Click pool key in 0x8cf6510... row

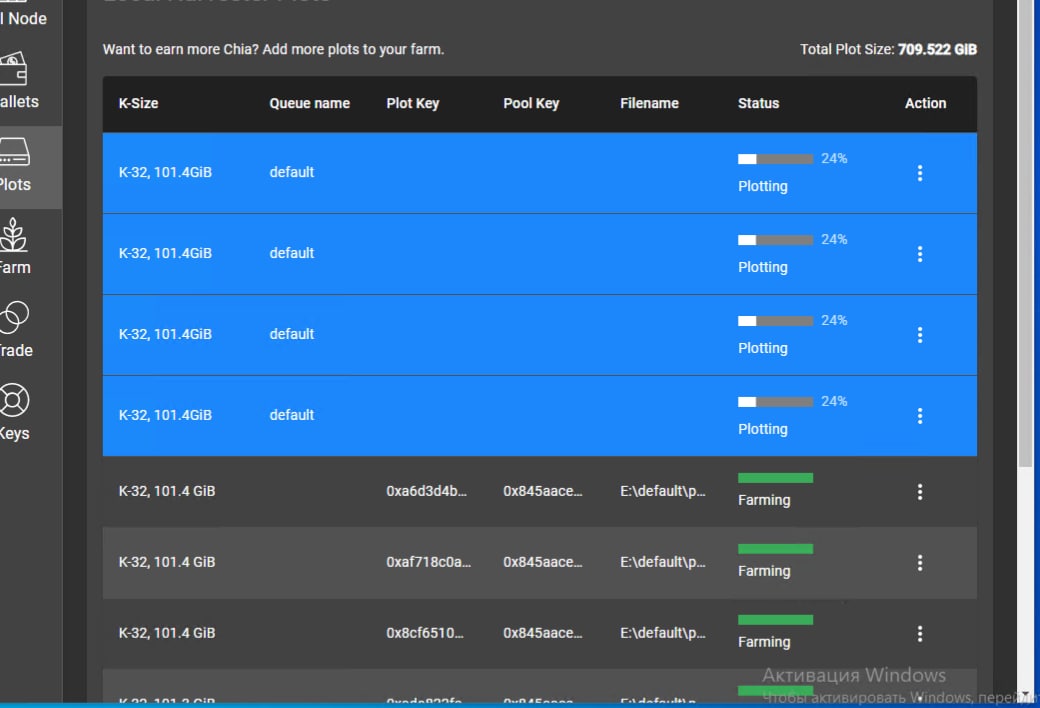(x=543, y=633)
